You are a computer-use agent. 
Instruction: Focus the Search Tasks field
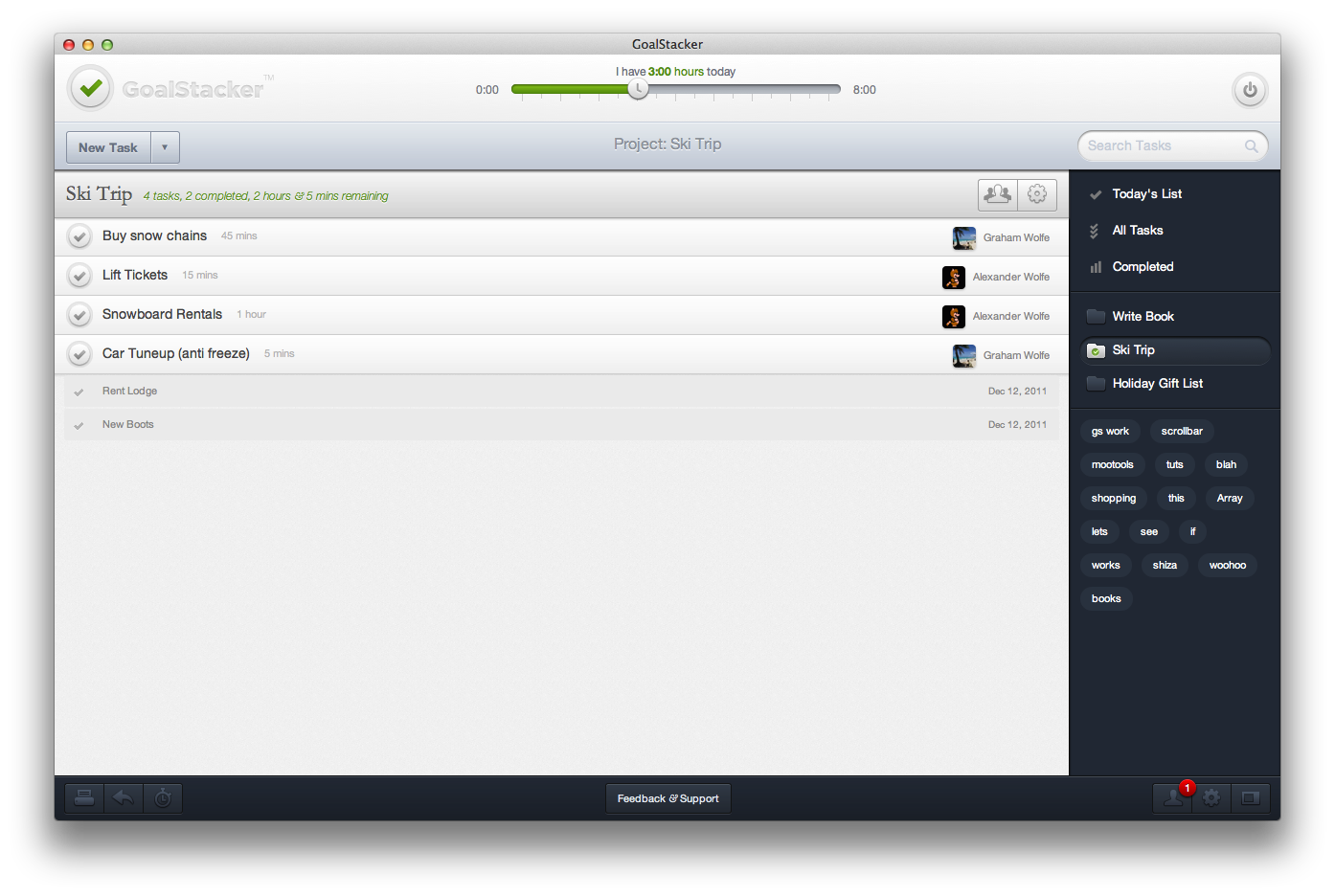click(x=1173, y=146)
